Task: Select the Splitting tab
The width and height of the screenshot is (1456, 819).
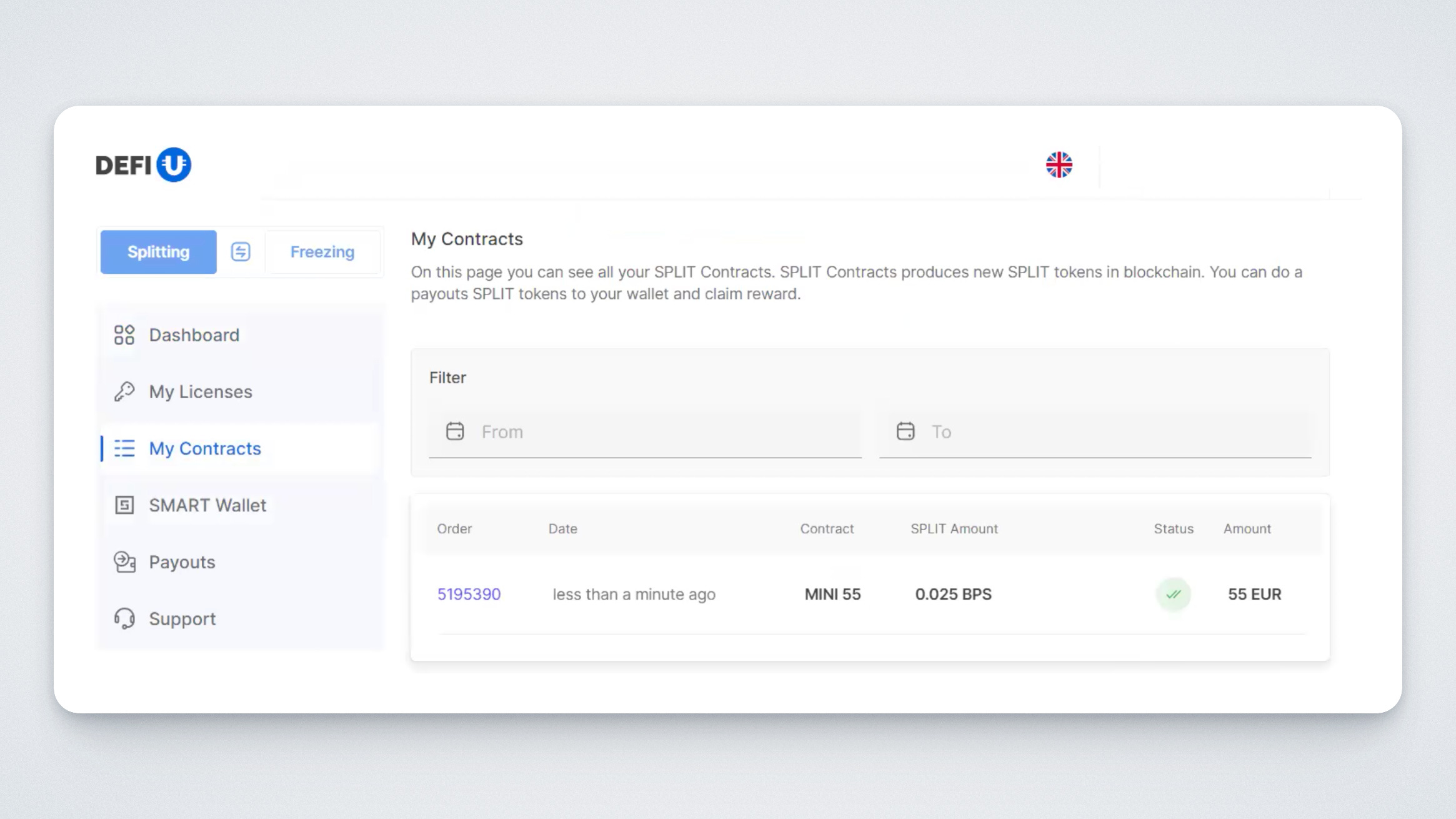Action: (158, 252)
